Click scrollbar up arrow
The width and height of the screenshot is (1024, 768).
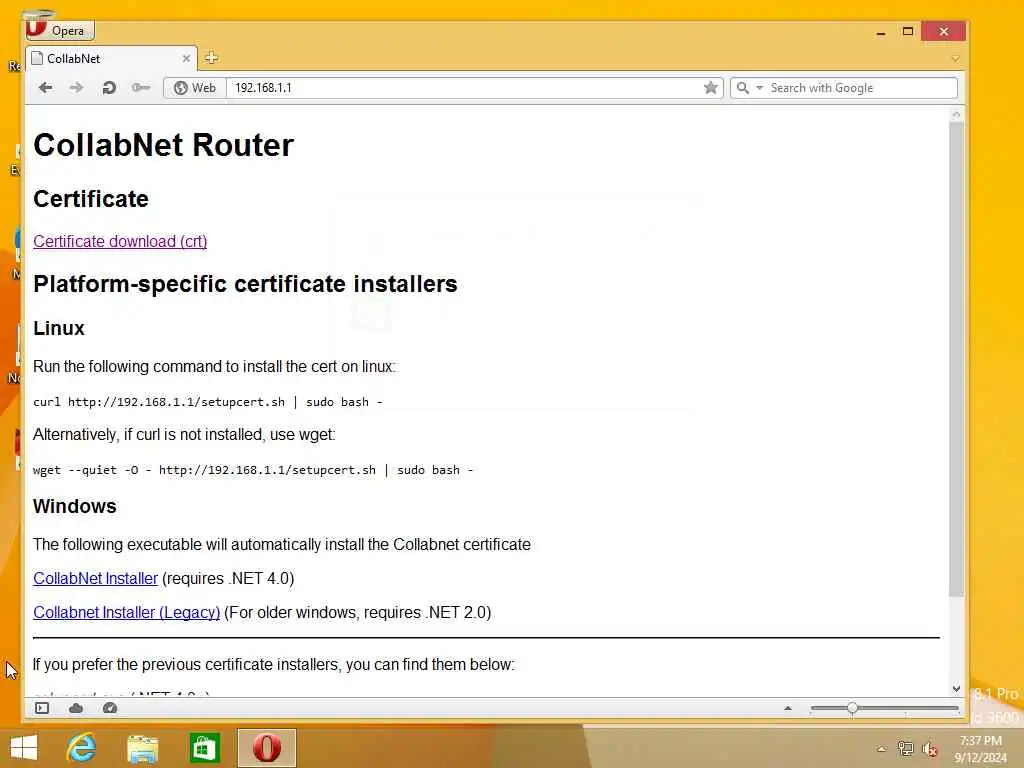(956, 115)
